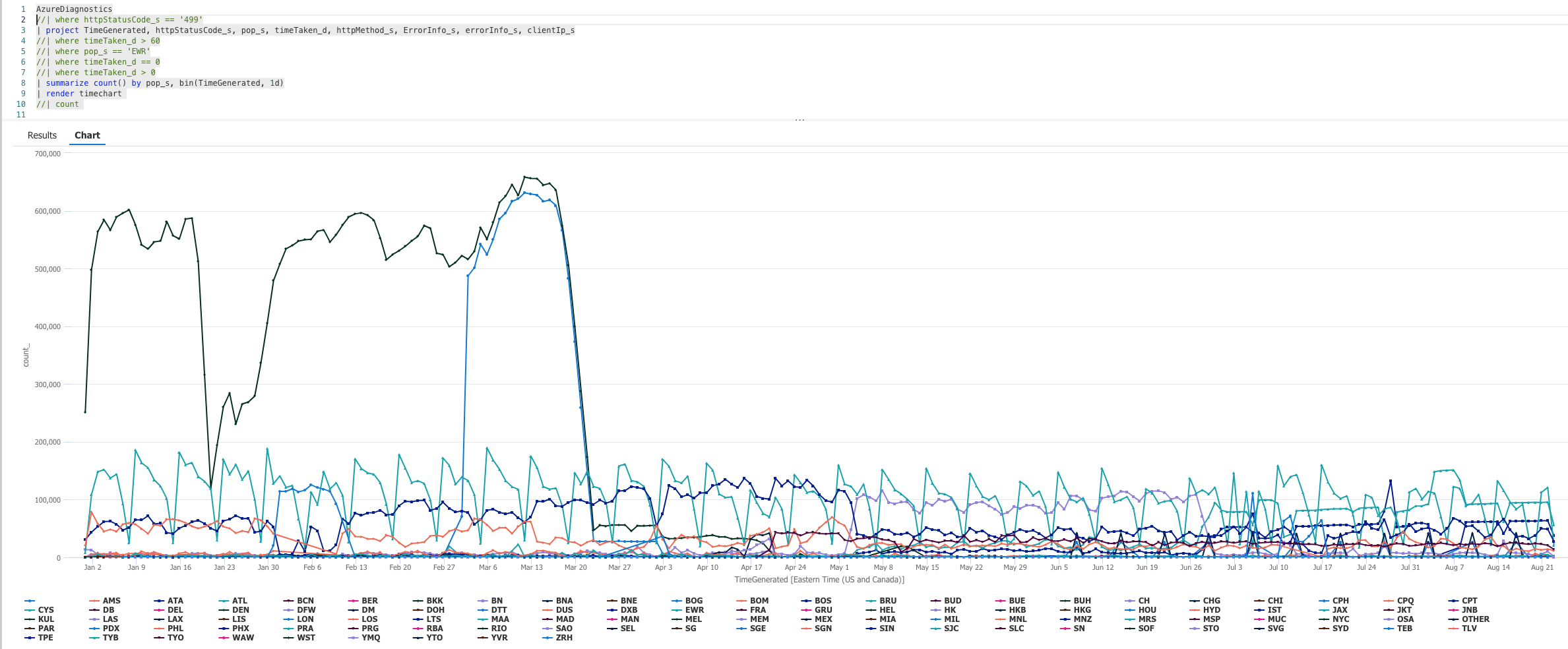Toggle the DFW legend entry

point(299,610)
